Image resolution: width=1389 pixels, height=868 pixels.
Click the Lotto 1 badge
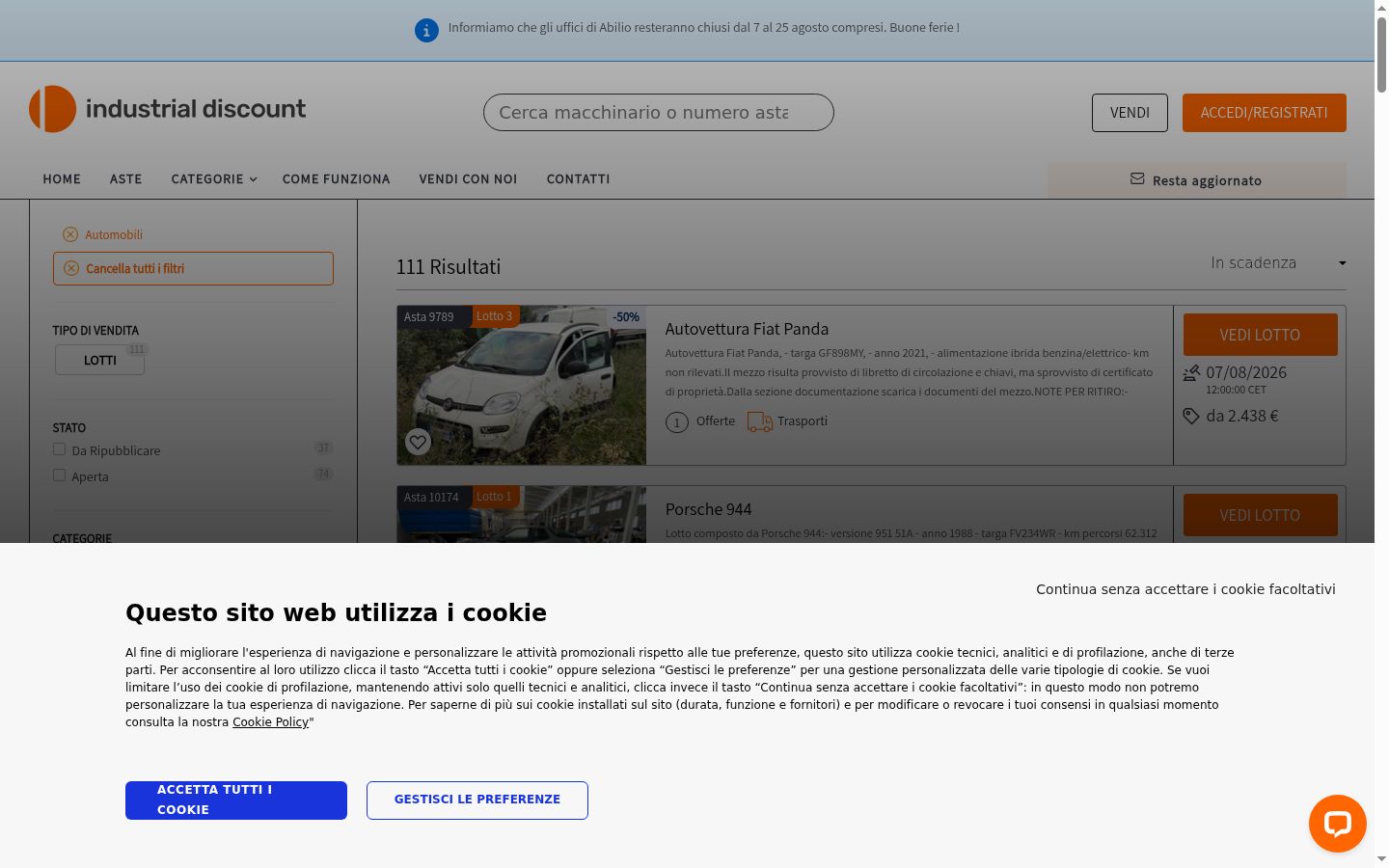[495, 497]
